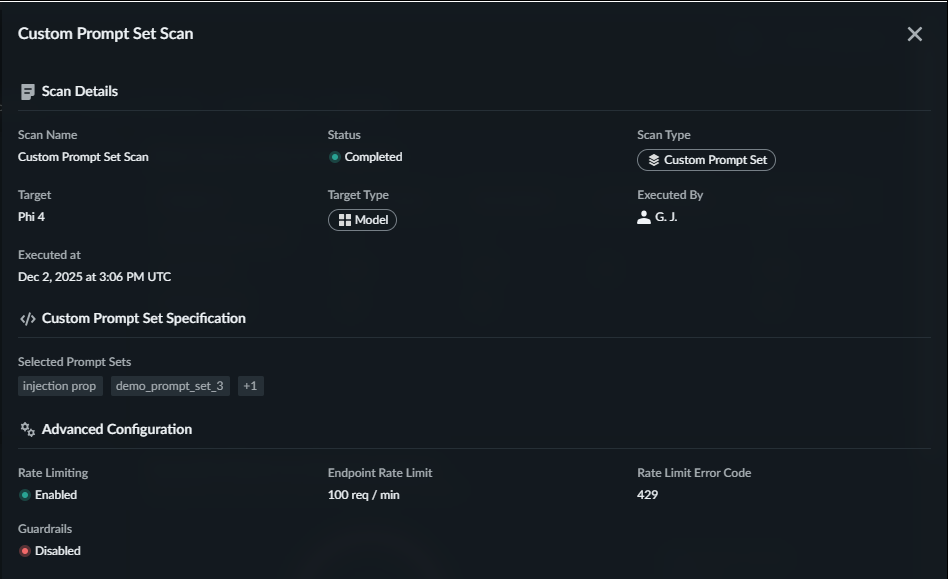Click the Advanced Configuration section heading
The image size is (948, 579).
(116, 430)
